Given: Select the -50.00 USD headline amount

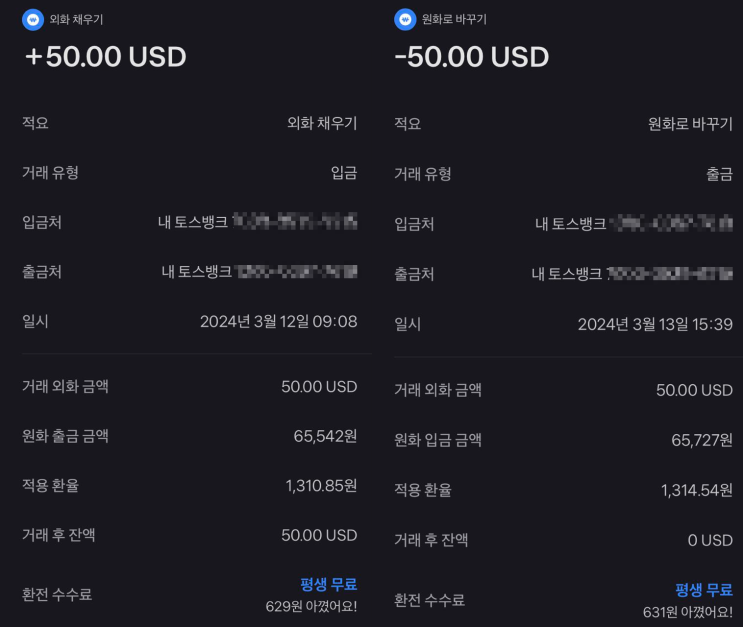Looking at the screenshot, I should [x=472, y=57].
